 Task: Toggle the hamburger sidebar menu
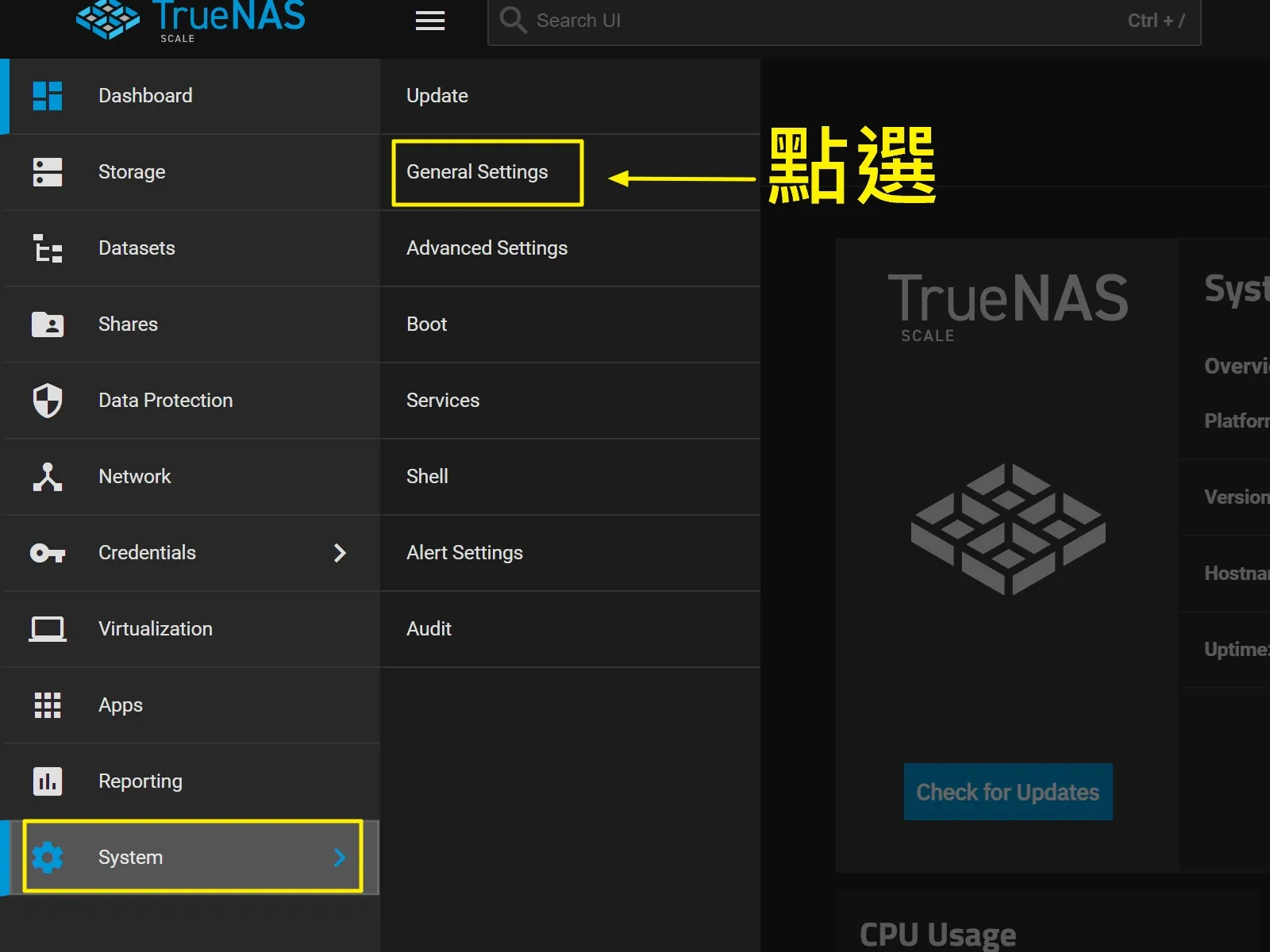430,21
